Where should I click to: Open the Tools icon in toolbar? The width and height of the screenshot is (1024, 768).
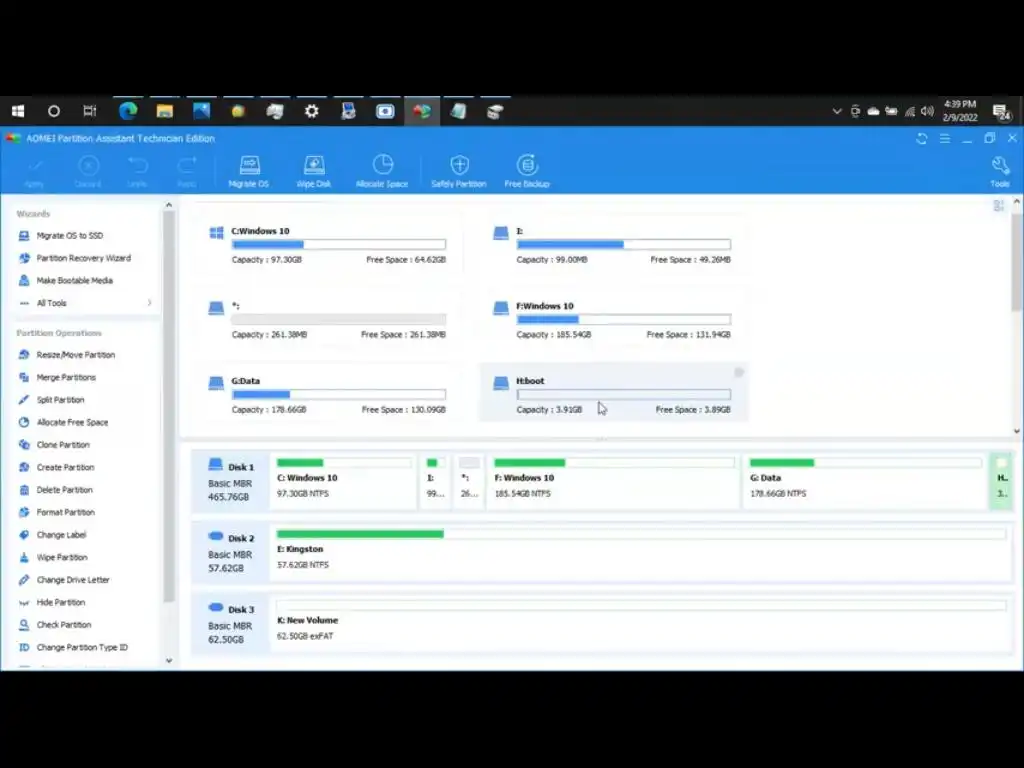[x=1000, y=171]
